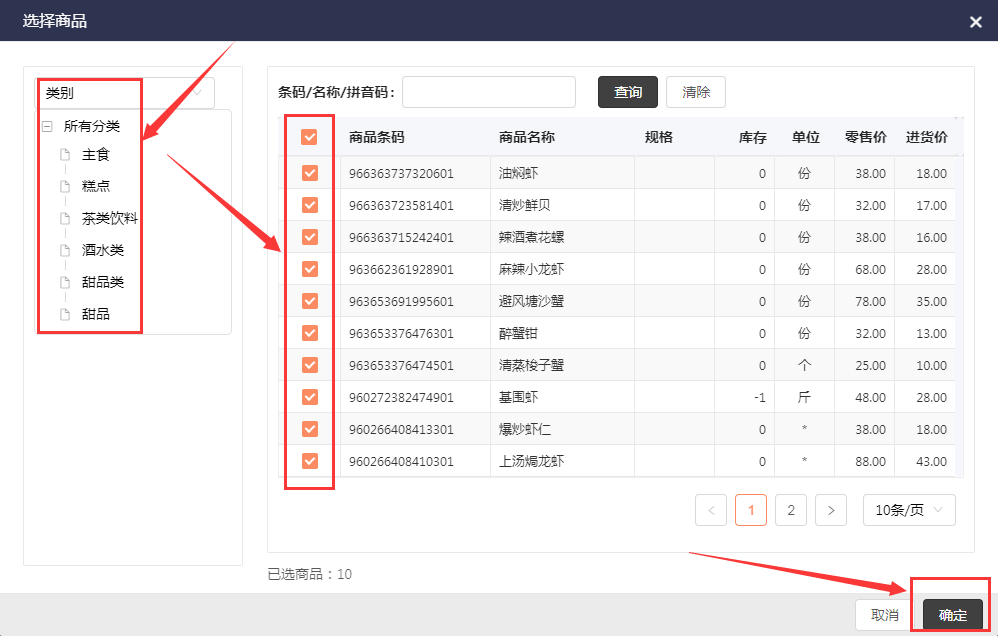Select the 甜品类 category
This screenshot has height=636, width=998.
(x=103, y=282)
